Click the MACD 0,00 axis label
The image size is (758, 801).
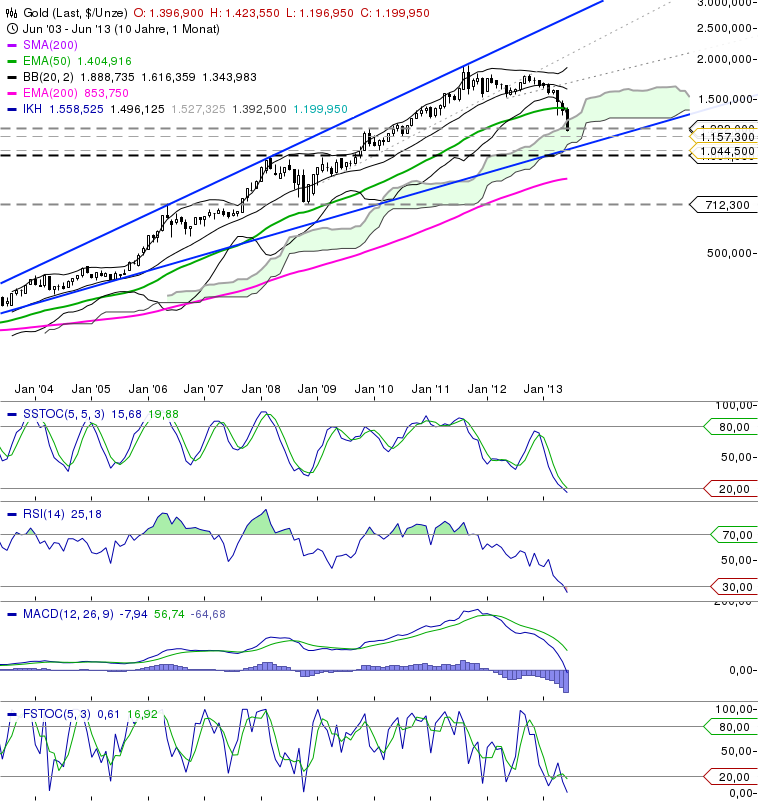click(x=740, y=670)
